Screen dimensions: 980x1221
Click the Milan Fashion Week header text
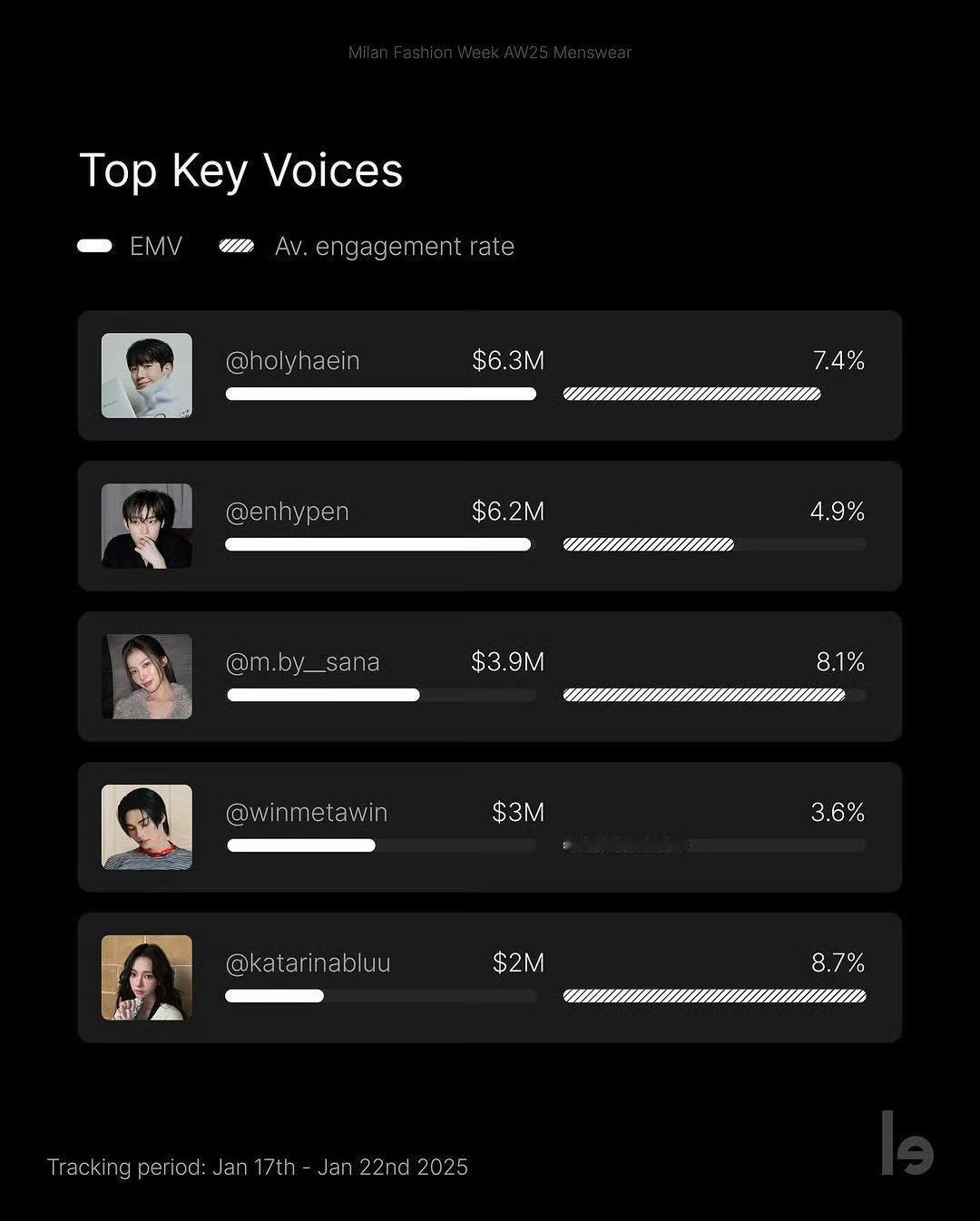(490, 53)
